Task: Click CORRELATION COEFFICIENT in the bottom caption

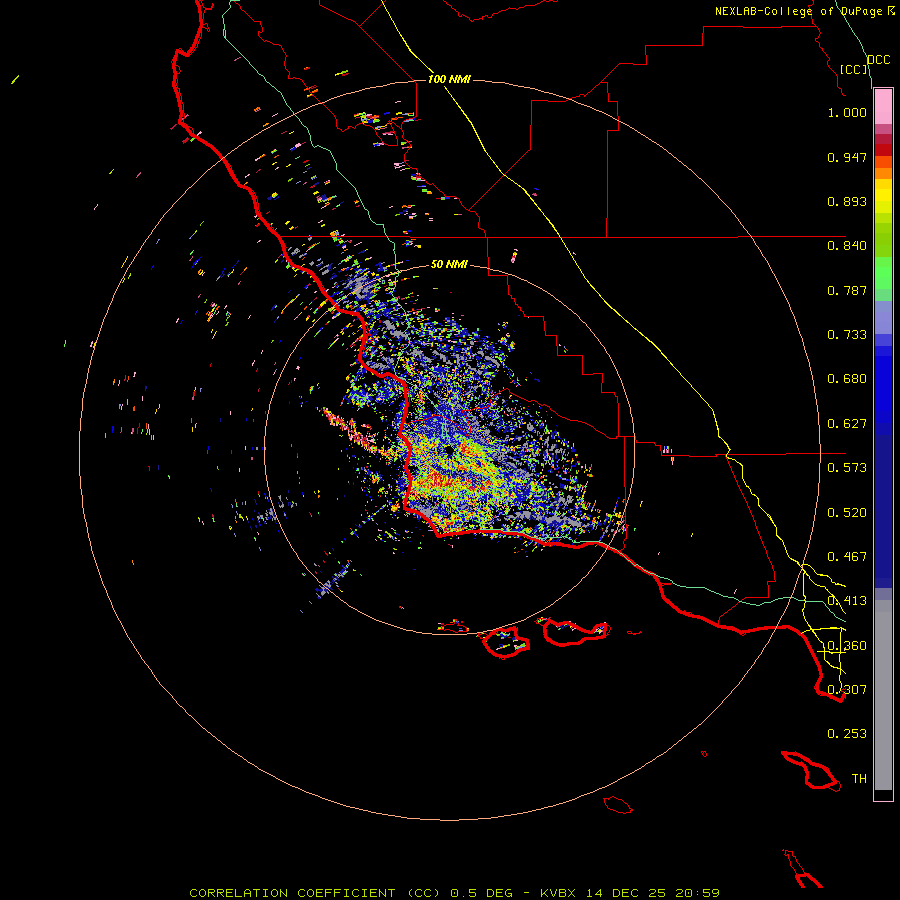Action: point(292,893)
